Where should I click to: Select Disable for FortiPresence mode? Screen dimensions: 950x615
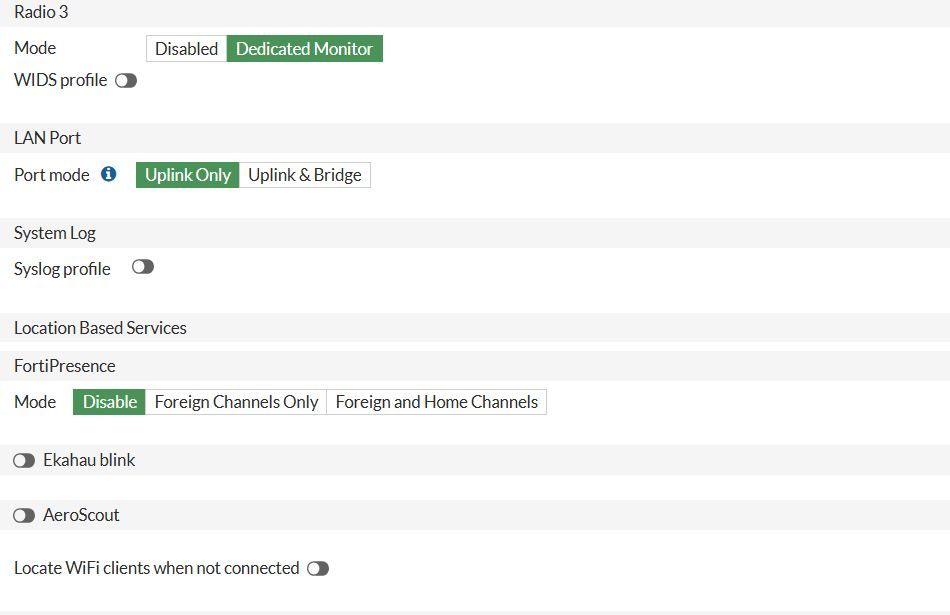[x=109, y=402]
